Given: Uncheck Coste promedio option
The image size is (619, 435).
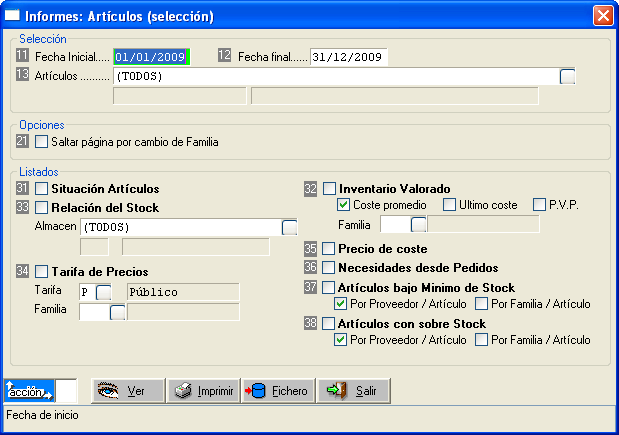Looking at the screenshot, I should pos(343,204).
